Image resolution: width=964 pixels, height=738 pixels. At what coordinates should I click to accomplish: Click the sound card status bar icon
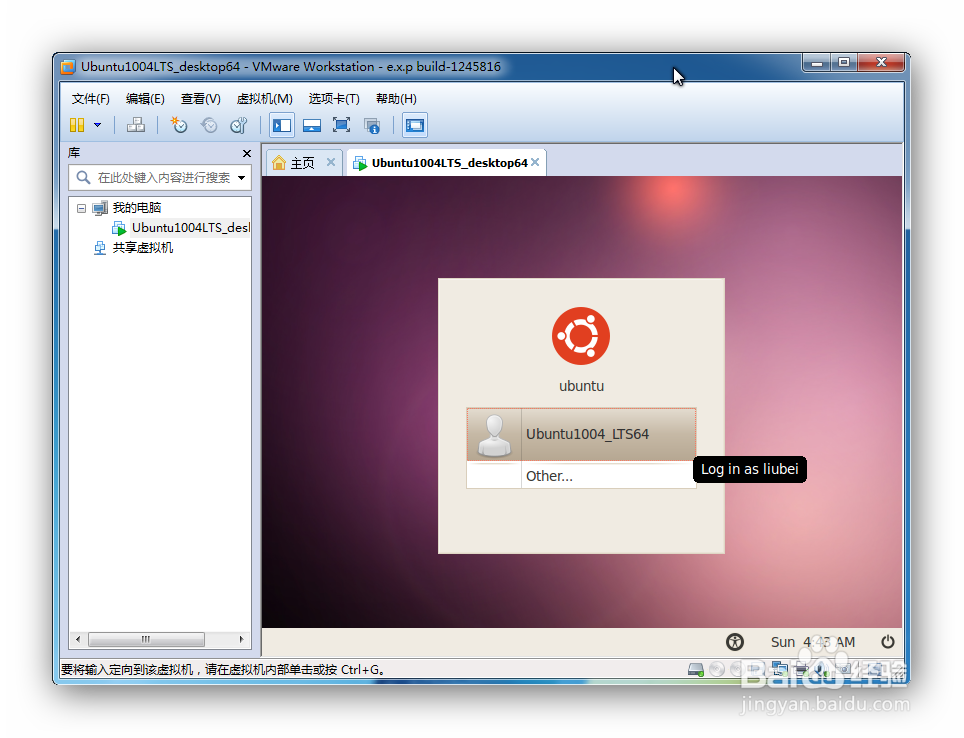823,669
